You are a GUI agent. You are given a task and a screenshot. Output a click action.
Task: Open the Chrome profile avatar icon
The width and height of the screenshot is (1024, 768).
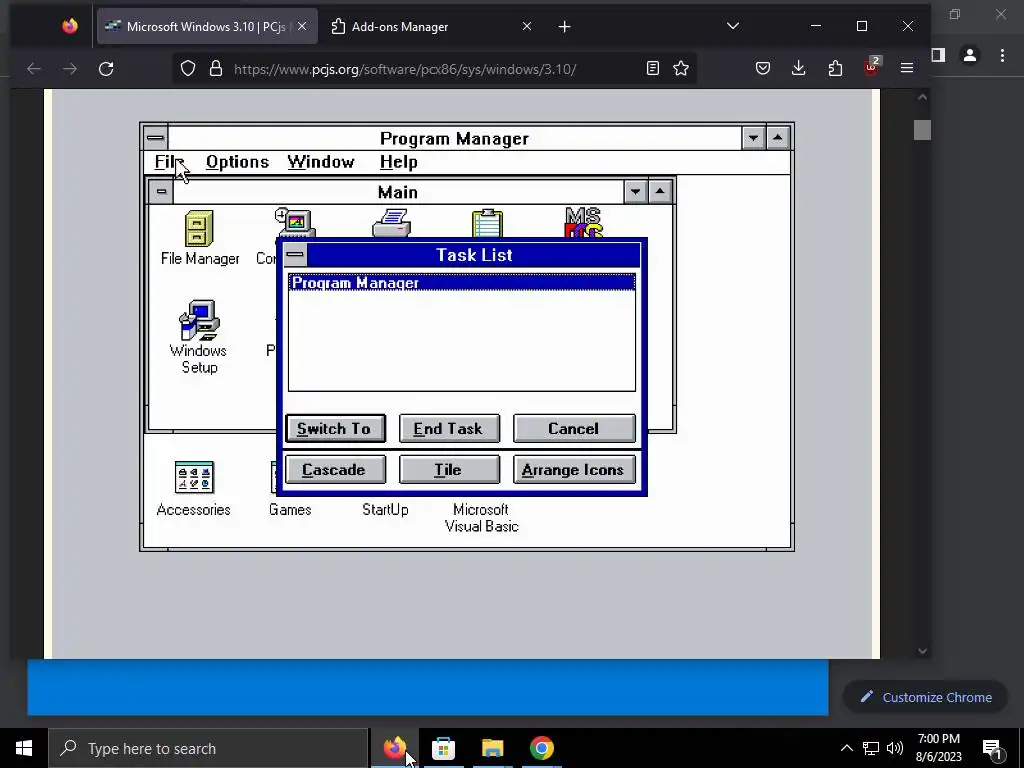pyautogui.click(x=970, y=56)
